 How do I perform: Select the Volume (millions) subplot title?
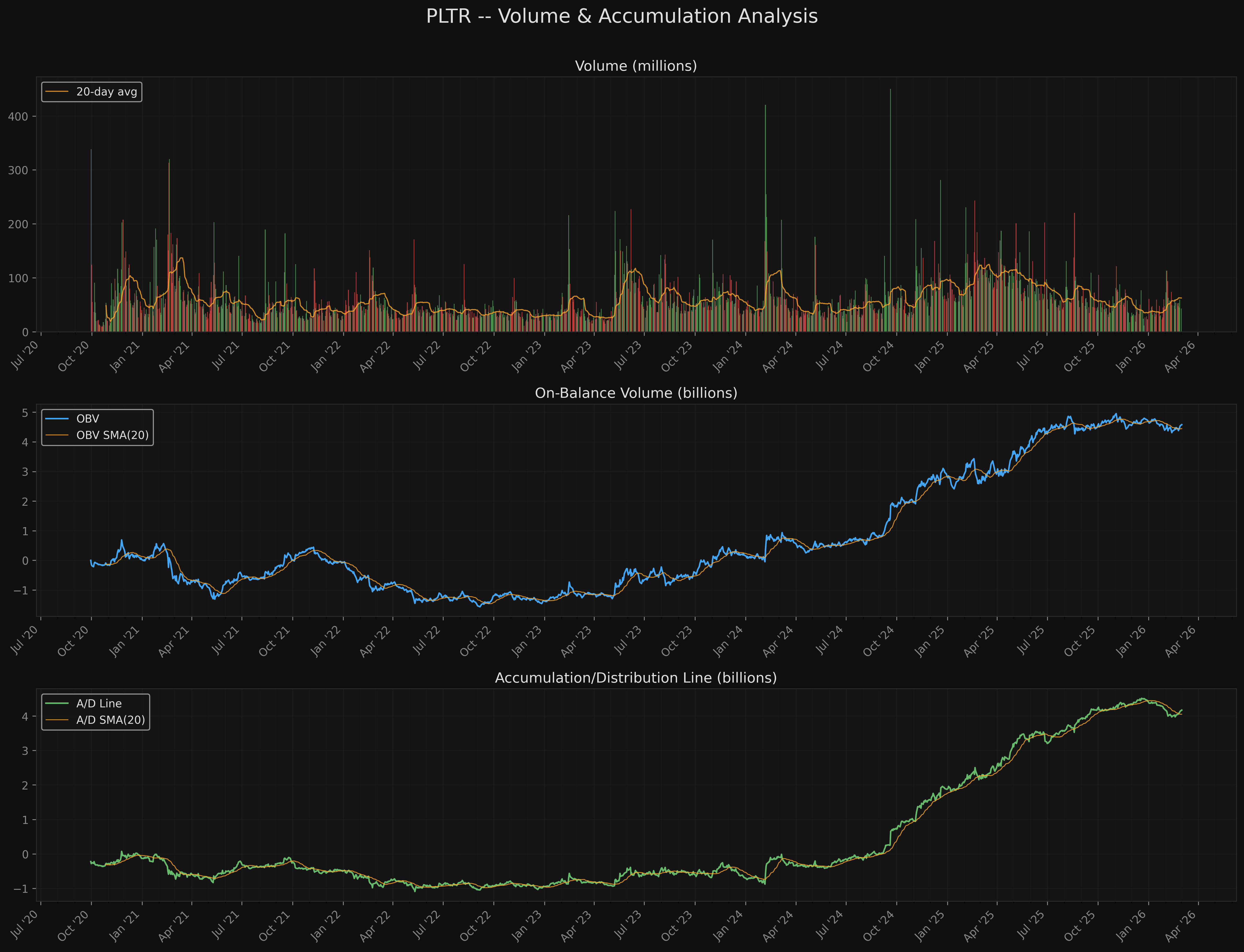point(636,65)
